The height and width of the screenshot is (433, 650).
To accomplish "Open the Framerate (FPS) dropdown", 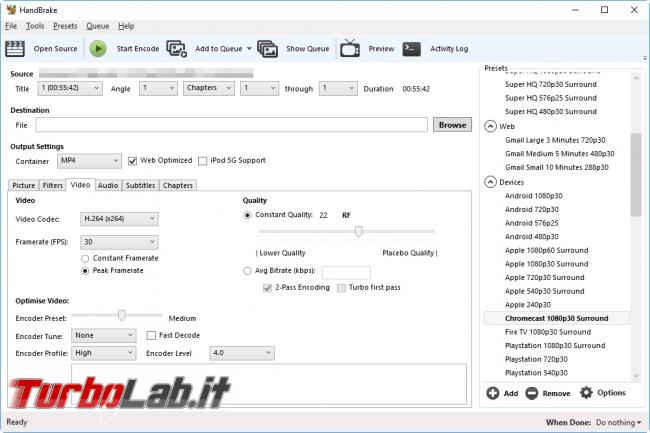I will pyautogui.click(x=119, y=242).
